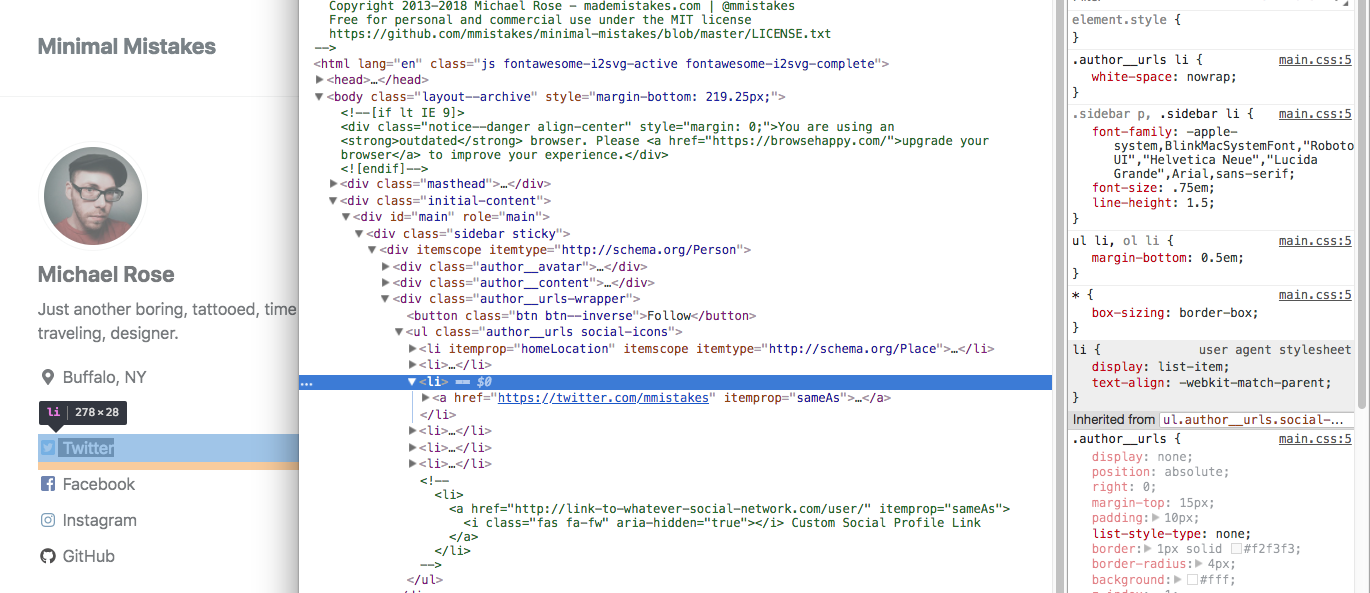Select the margin-bottom: 0.5em declaration

coord(1167,258)
